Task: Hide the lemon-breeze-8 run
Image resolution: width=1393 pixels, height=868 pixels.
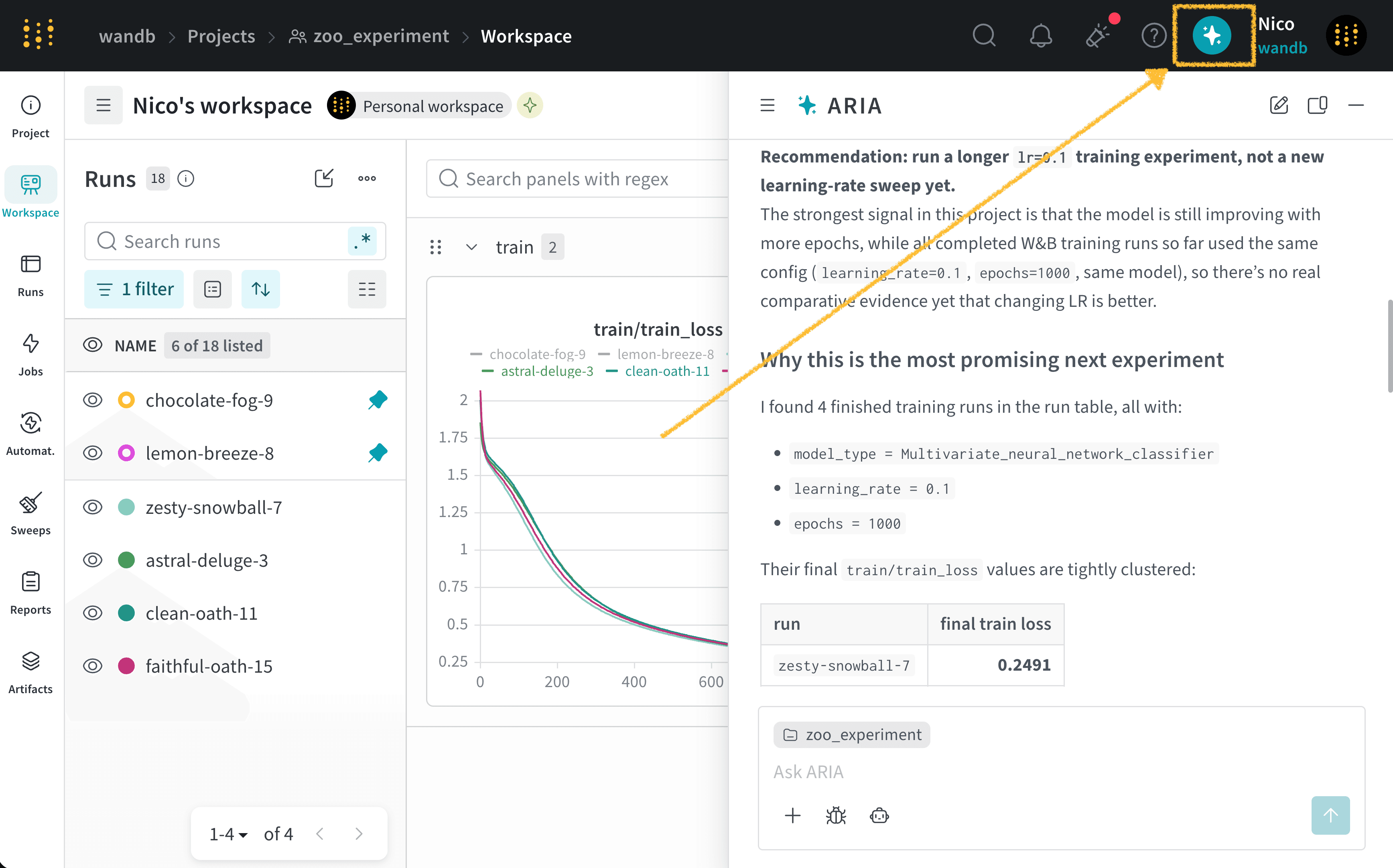Action: tap(92, 453)
